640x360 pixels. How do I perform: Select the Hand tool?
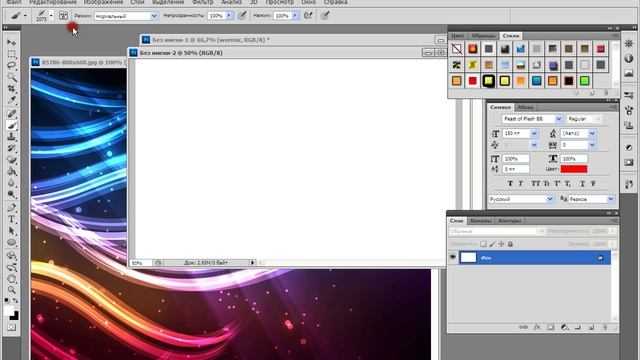click(11, 279)
